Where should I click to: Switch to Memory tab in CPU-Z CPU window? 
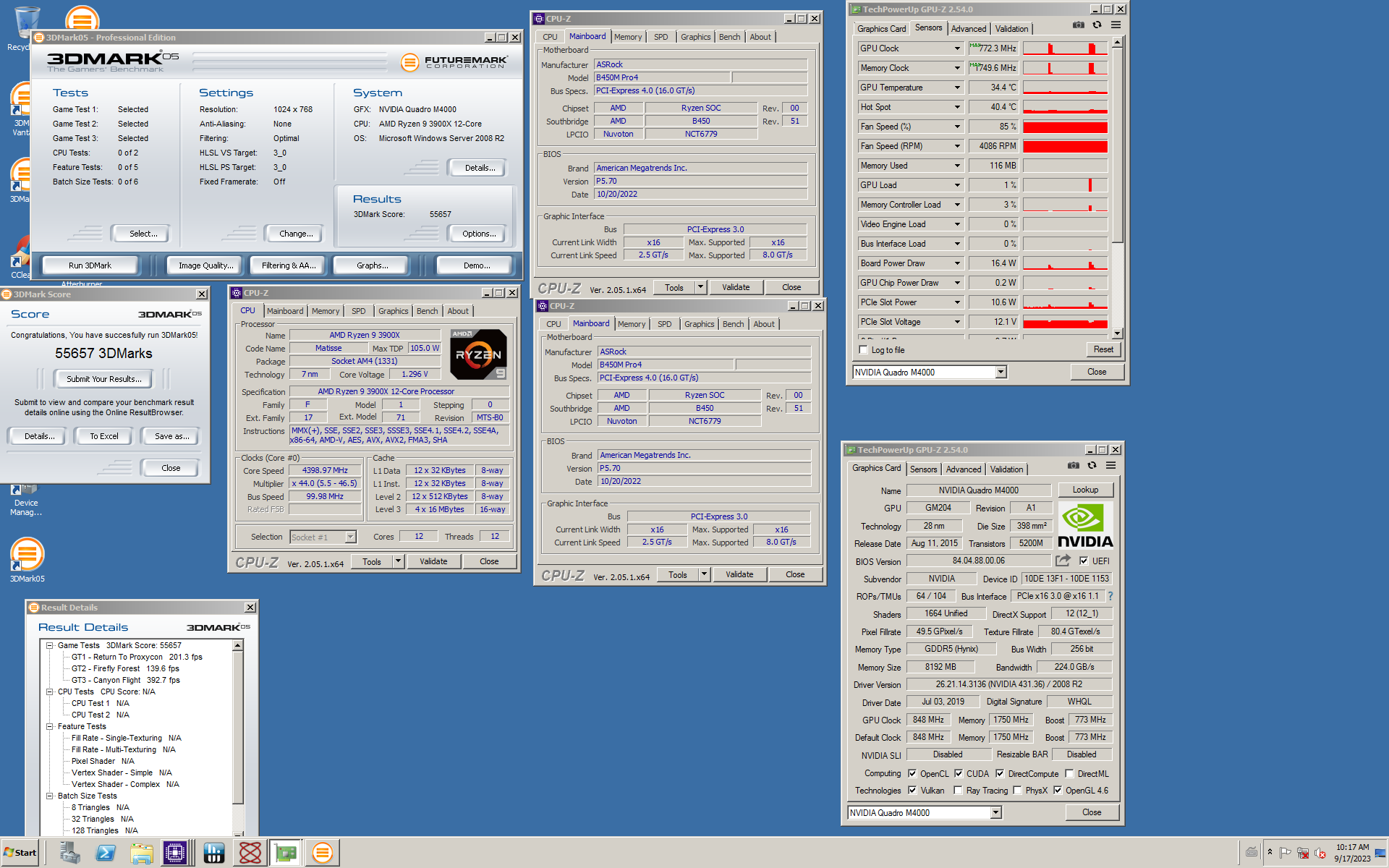(x=326, y=311)
